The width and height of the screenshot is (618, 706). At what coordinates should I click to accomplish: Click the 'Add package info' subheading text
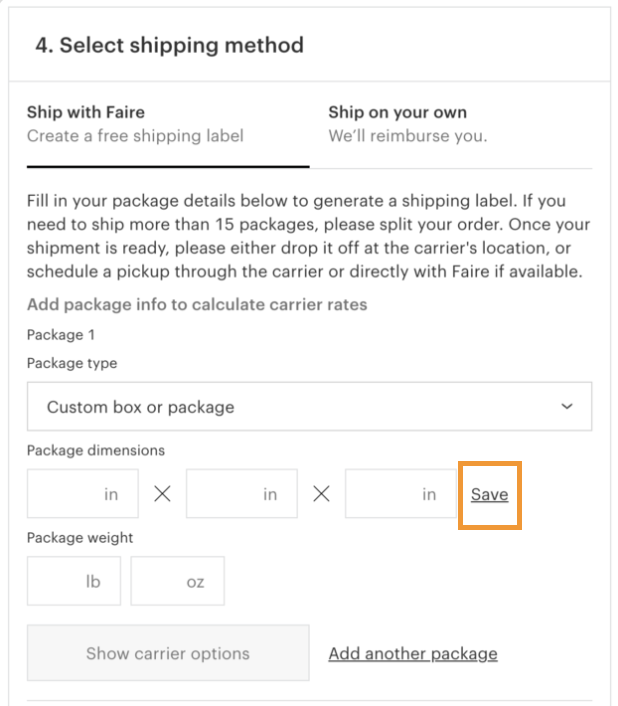pos(197,304)
